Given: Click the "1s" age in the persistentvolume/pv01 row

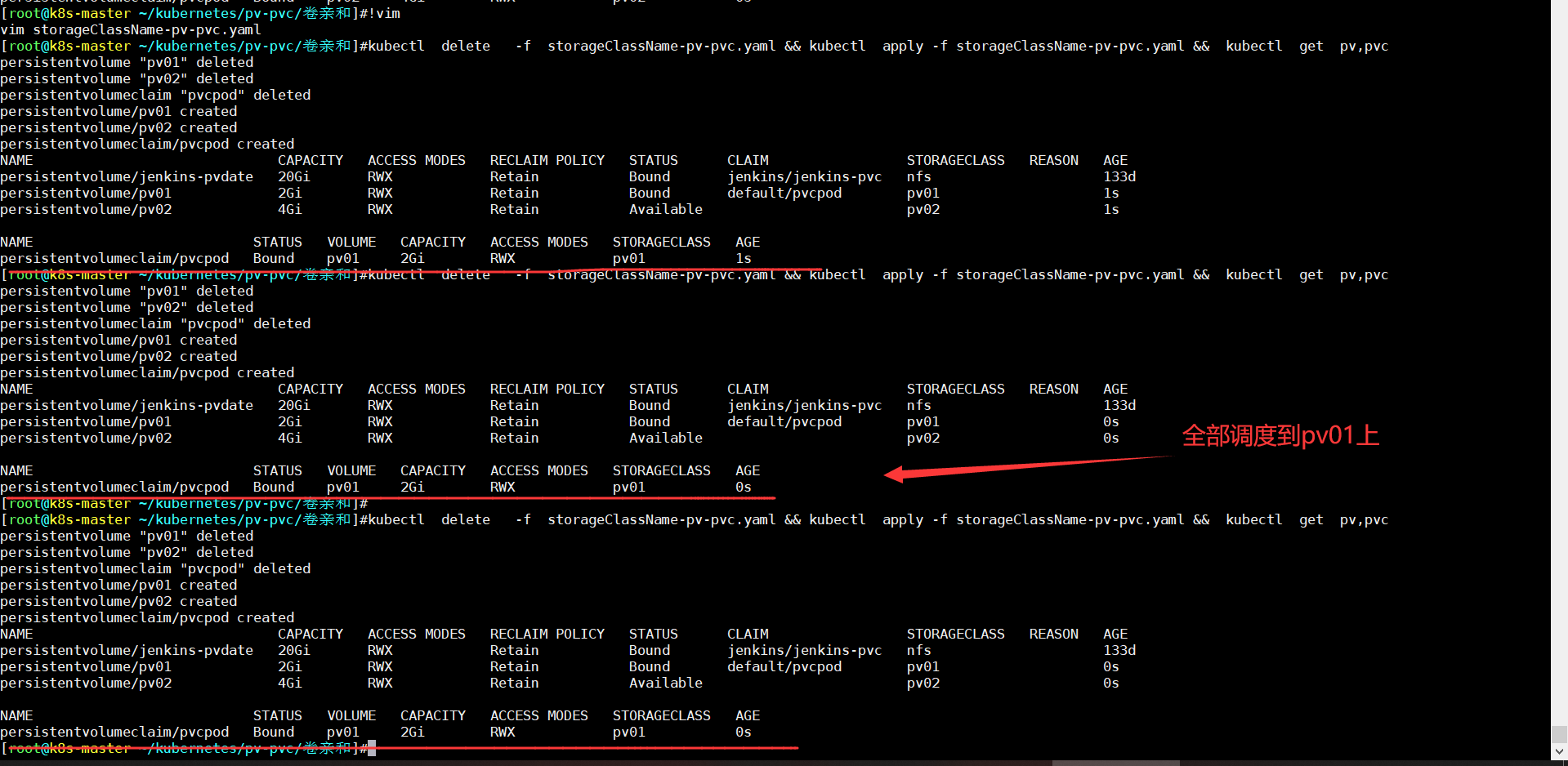Looking at the screenshot, I should tap(1111, 193).
